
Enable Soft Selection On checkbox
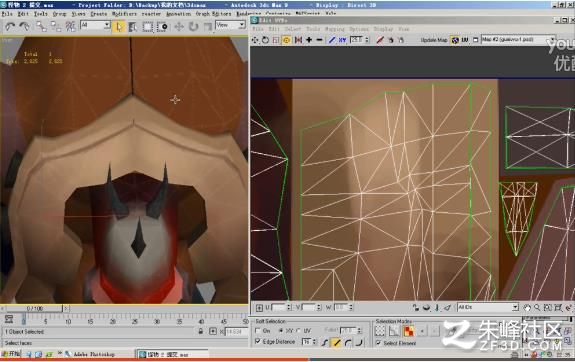258,330
